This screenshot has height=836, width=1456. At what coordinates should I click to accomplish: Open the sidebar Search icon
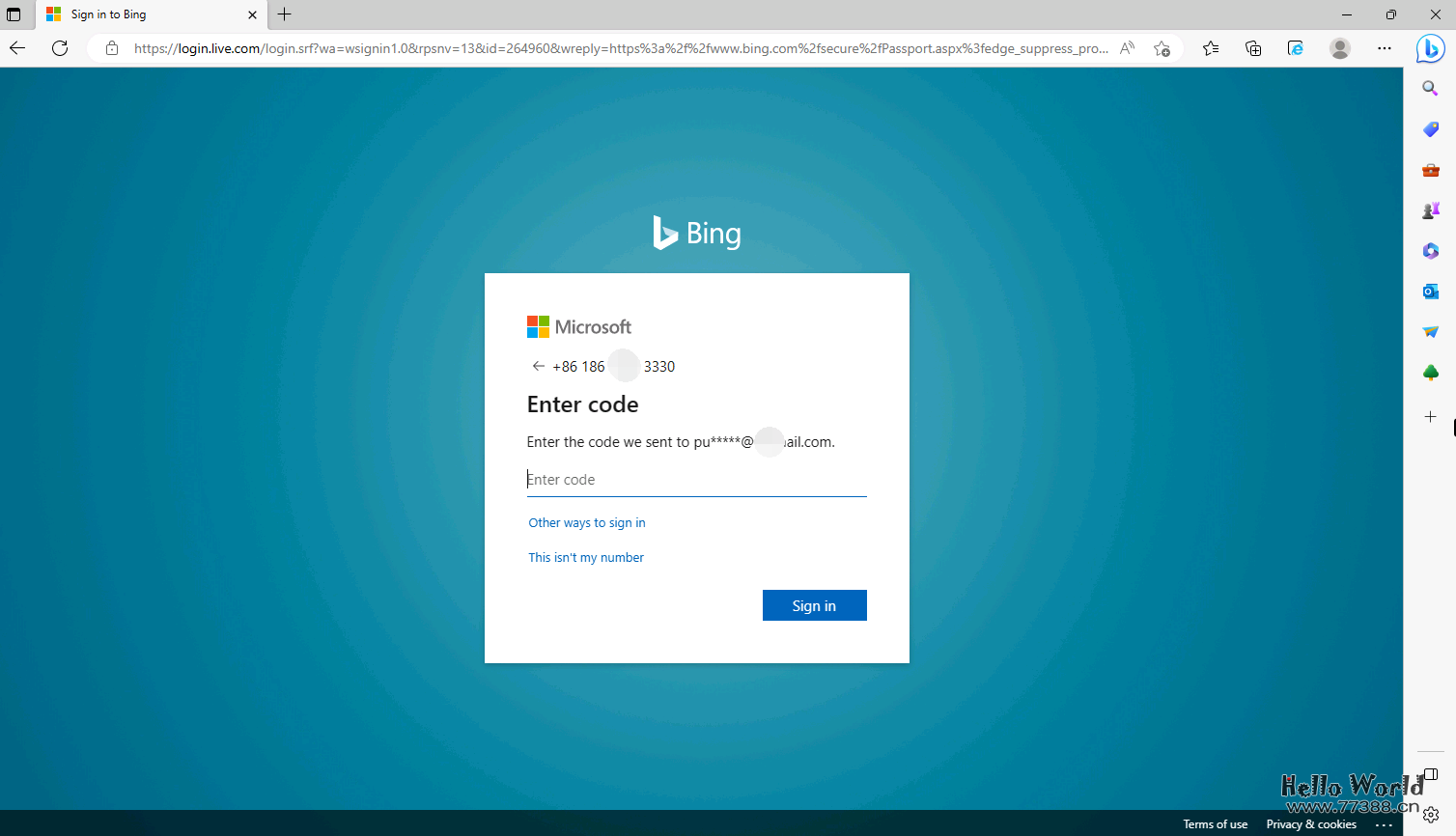tap(1430, 89)
